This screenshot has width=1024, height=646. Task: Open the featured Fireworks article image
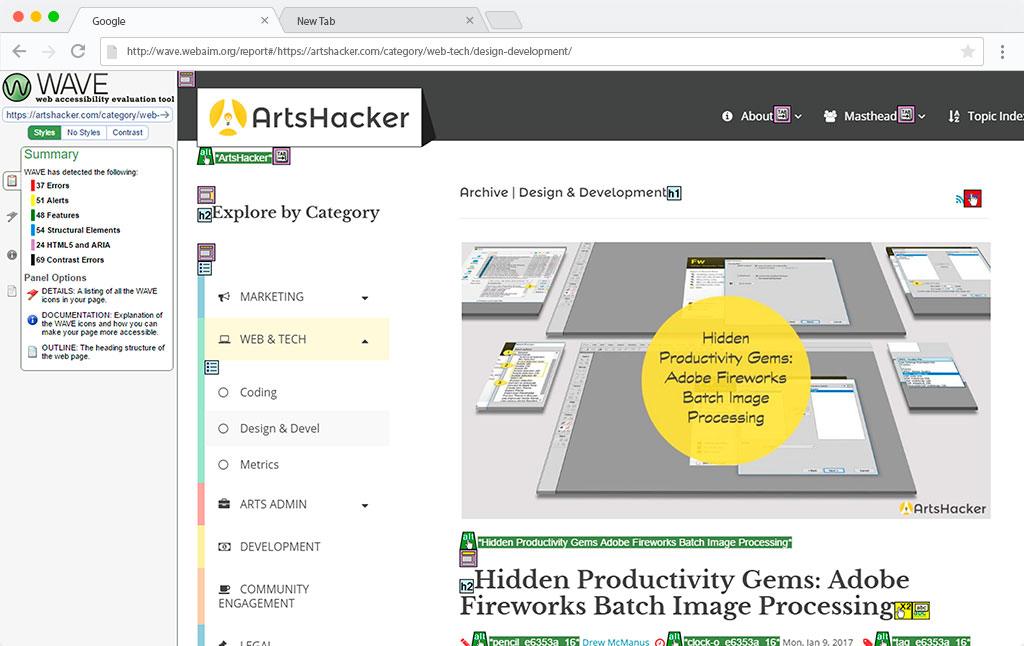coord(726,381)
